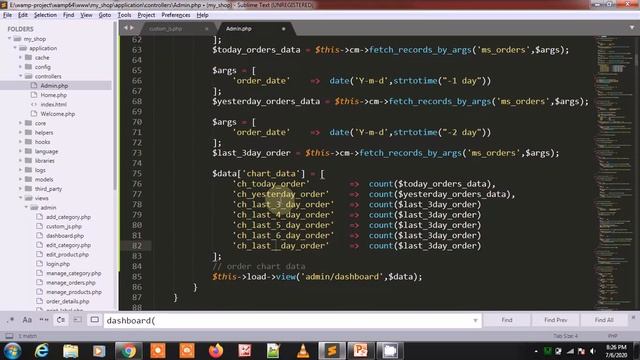Expand the logs folder

point(20,170)
